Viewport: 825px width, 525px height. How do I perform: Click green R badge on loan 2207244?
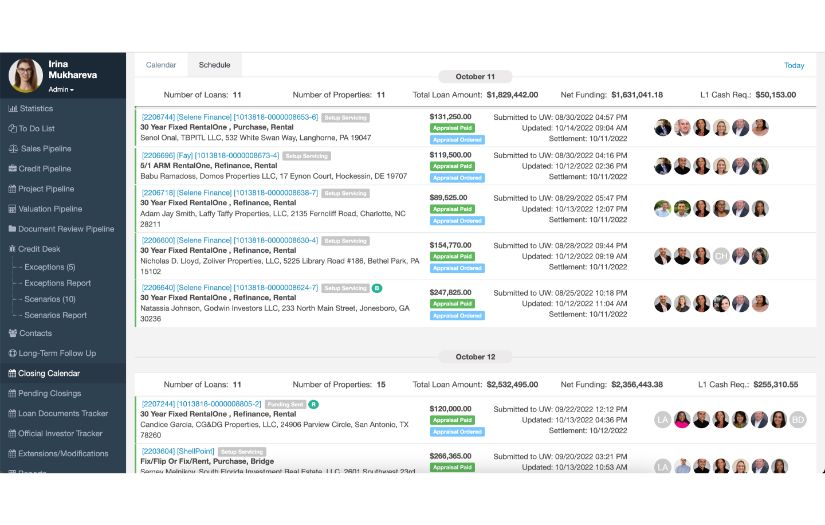pyautogui.click(x=314, y=404)
